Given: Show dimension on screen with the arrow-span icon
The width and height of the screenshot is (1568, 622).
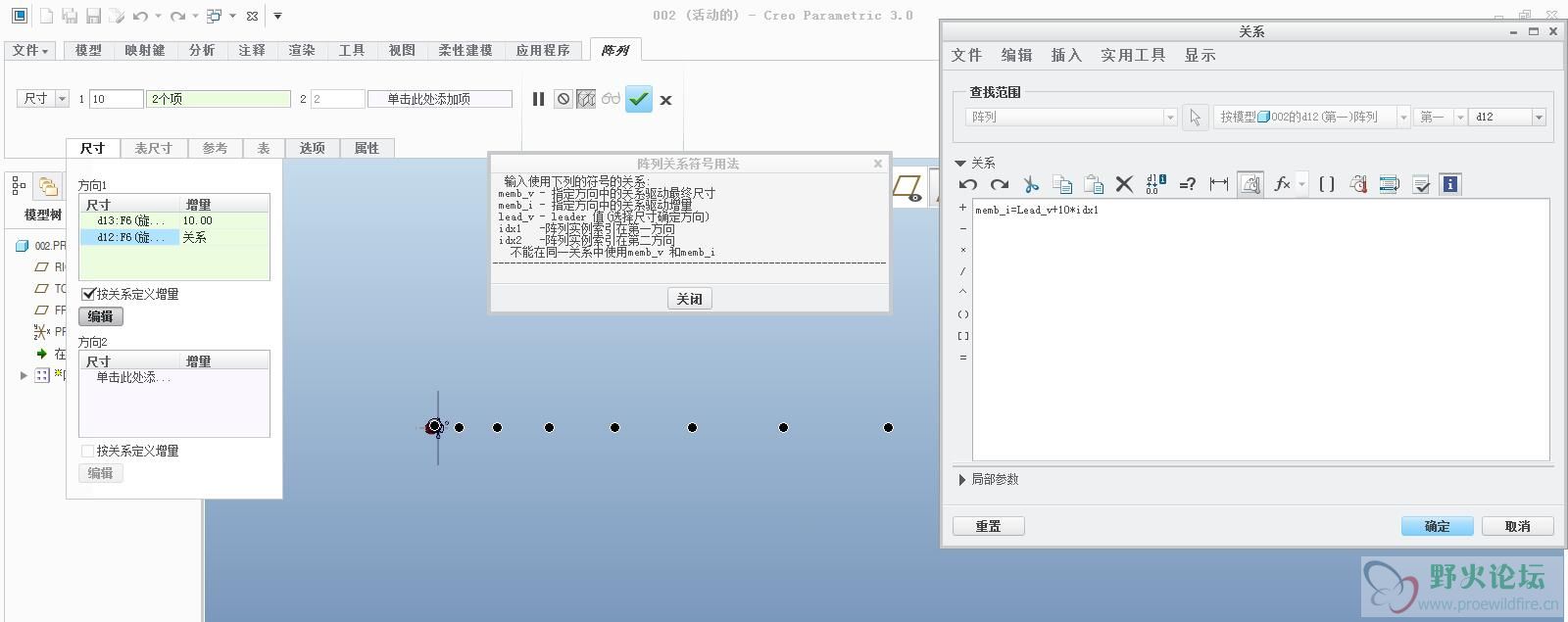Looking at the screenshot, I should (x=1219, y=184).
